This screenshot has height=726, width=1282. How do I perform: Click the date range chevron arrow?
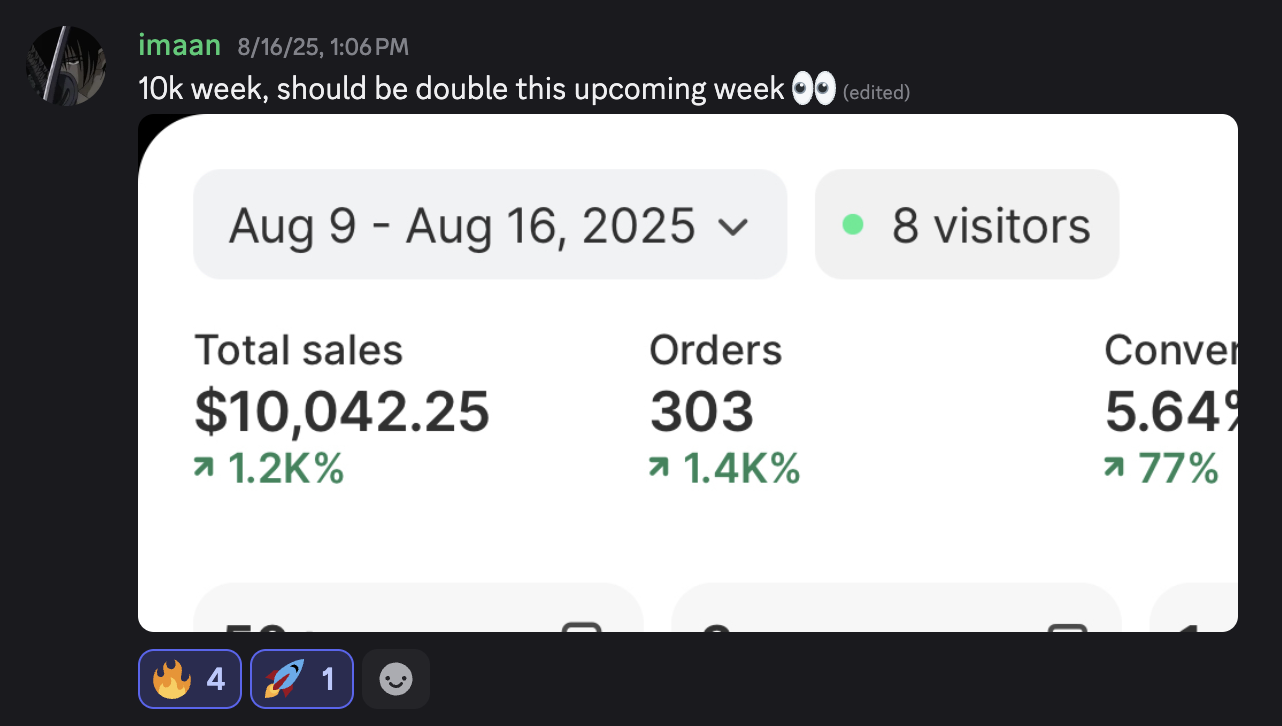(733, 227)
